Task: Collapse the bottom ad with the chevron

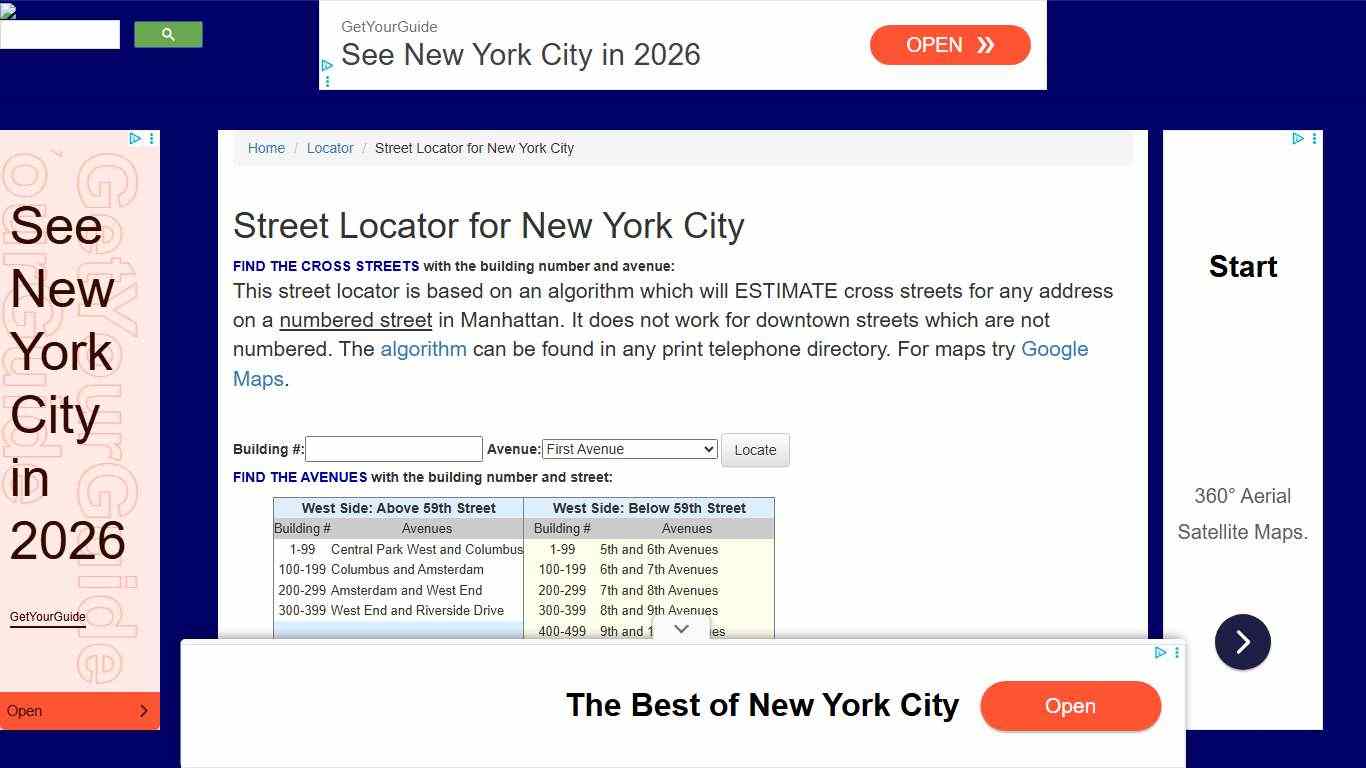Action: pyautogui.click(x=681, y=629)
